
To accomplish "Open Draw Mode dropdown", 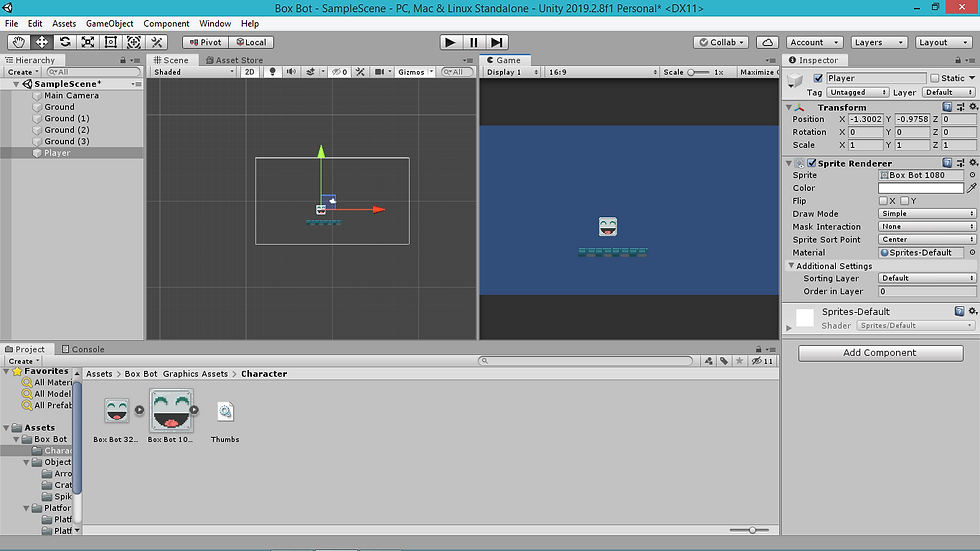I will coord(927,214).
